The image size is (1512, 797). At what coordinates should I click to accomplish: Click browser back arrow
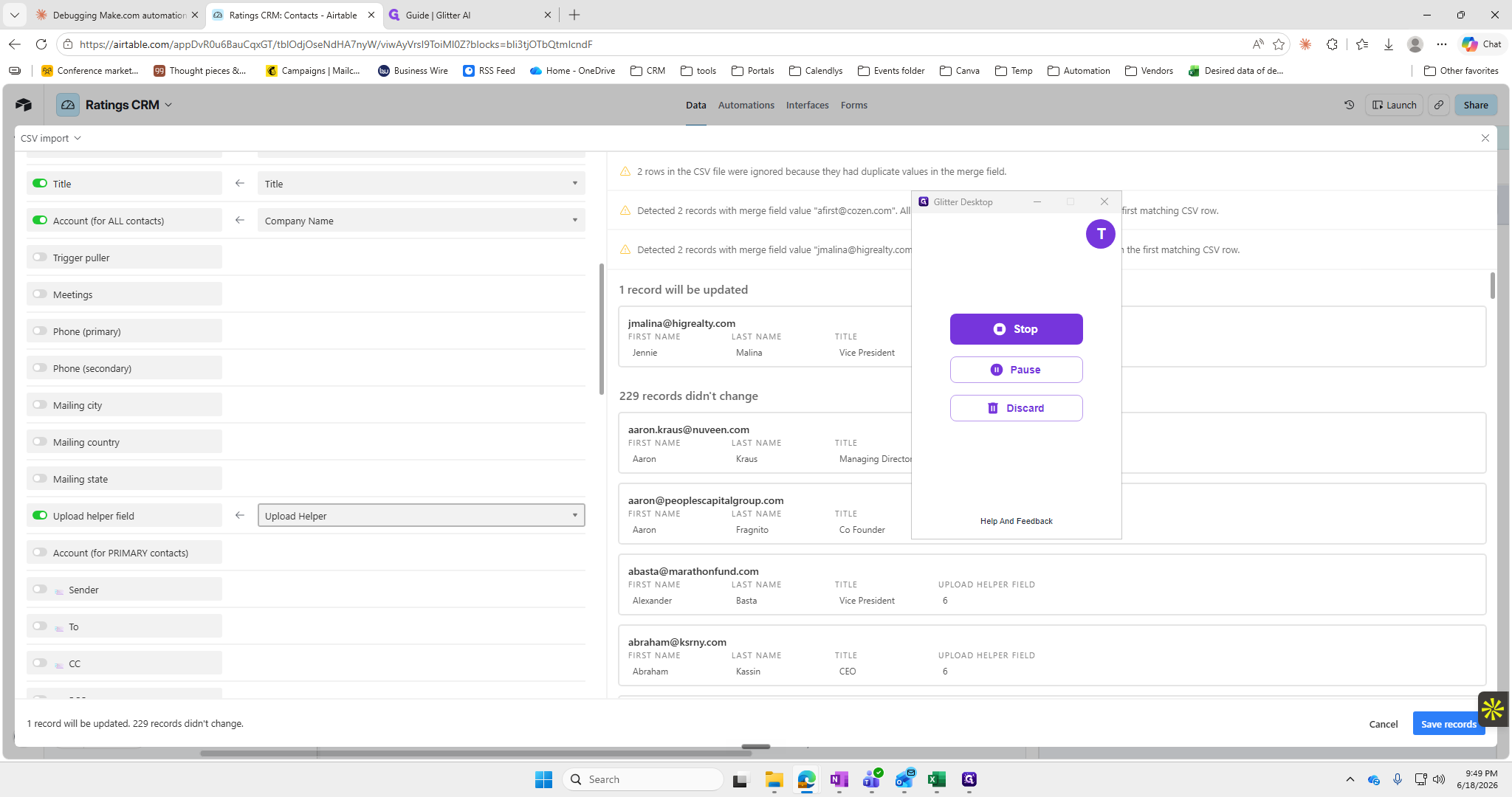point(15,44)
